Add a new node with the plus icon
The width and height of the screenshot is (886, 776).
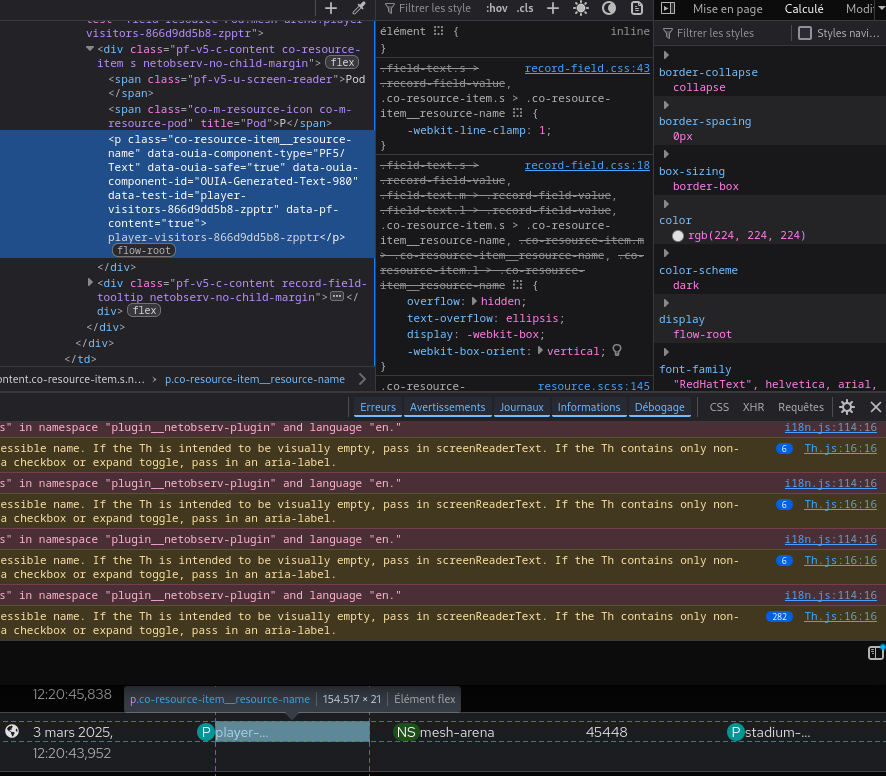331,8
